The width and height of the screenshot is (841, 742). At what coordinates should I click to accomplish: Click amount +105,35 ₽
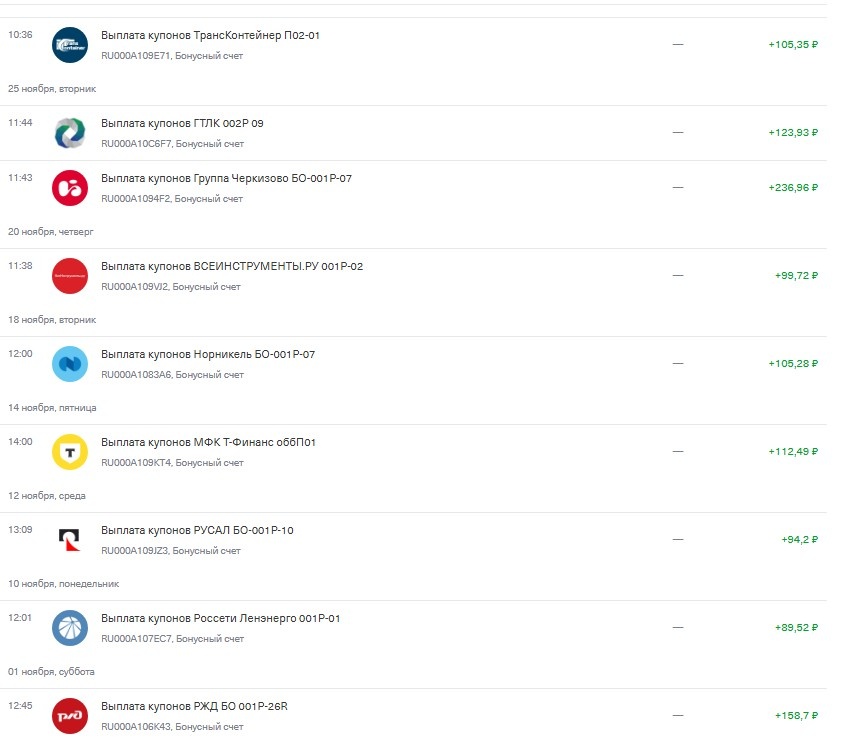[793, 45]
